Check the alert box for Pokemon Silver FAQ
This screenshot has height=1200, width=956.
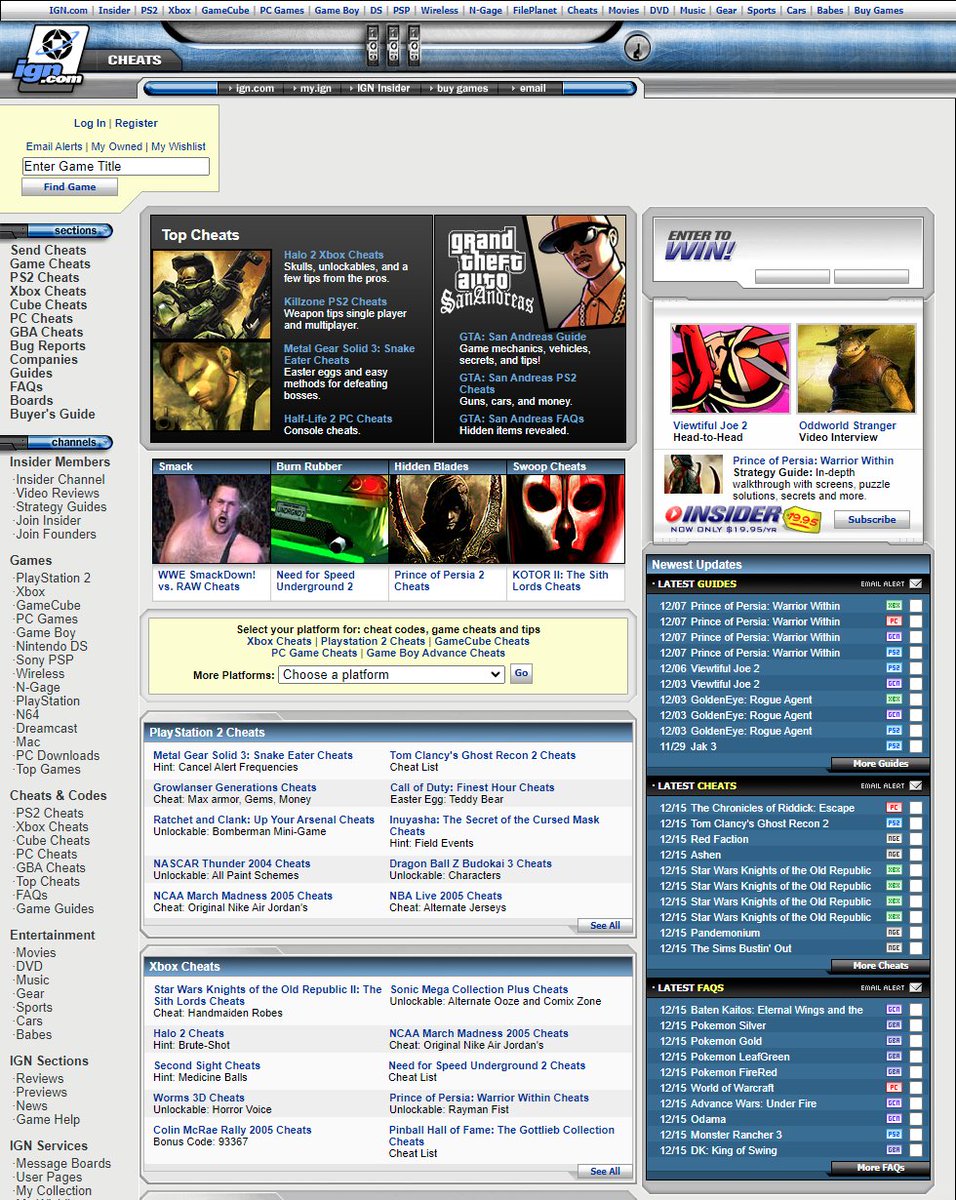coord(916,1025)
